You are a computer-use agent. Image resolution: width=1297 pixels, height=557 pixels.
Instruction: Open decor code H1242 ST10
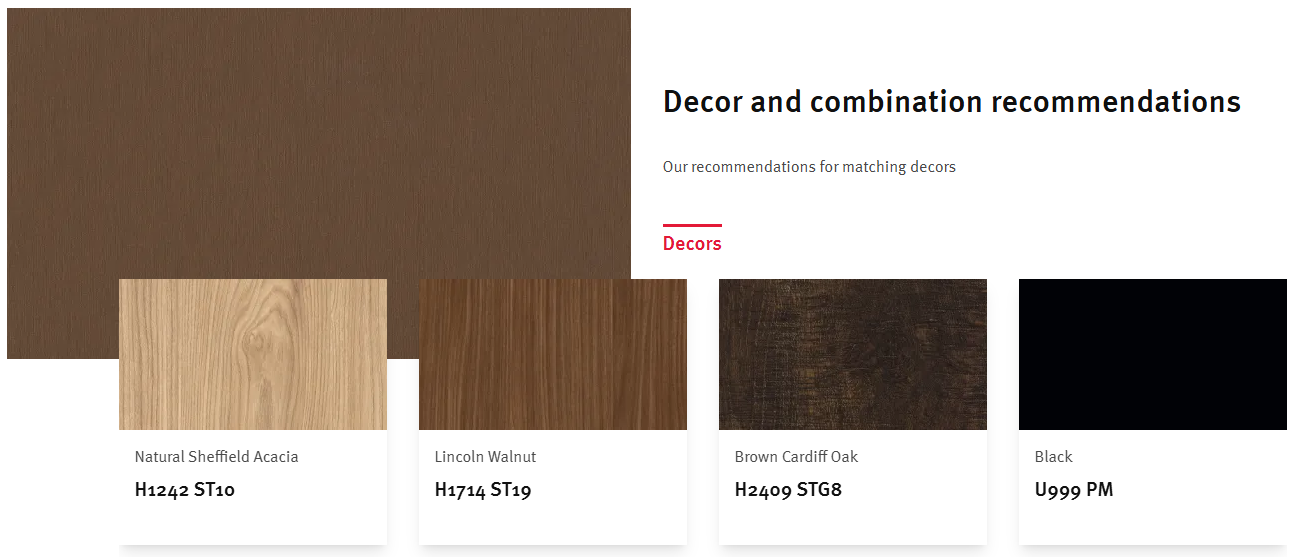185,490
